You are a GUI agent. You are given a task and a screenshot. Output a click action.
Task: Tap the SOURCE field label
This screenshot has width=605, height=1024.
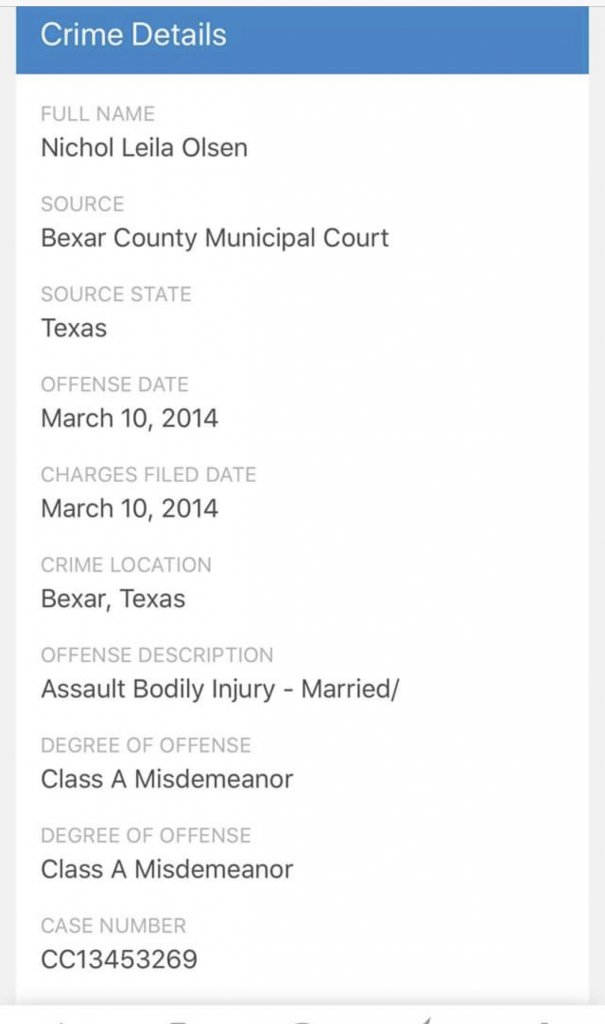click(x=82, y=204)
